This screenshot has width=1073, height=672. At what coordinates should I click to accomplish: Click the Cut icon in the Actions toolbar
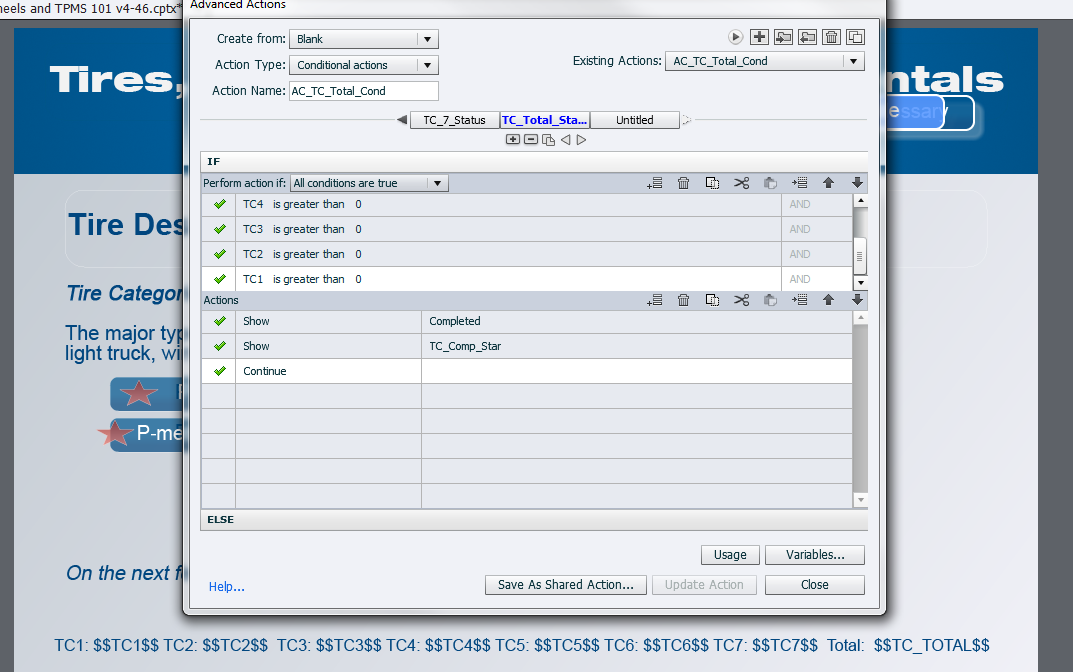741,300
